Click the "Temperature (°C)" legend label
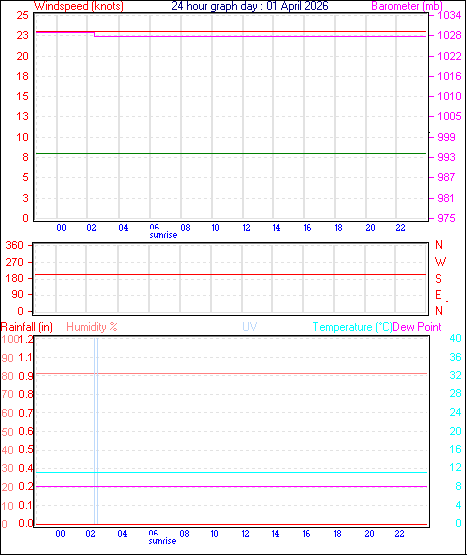 [352, 327]
